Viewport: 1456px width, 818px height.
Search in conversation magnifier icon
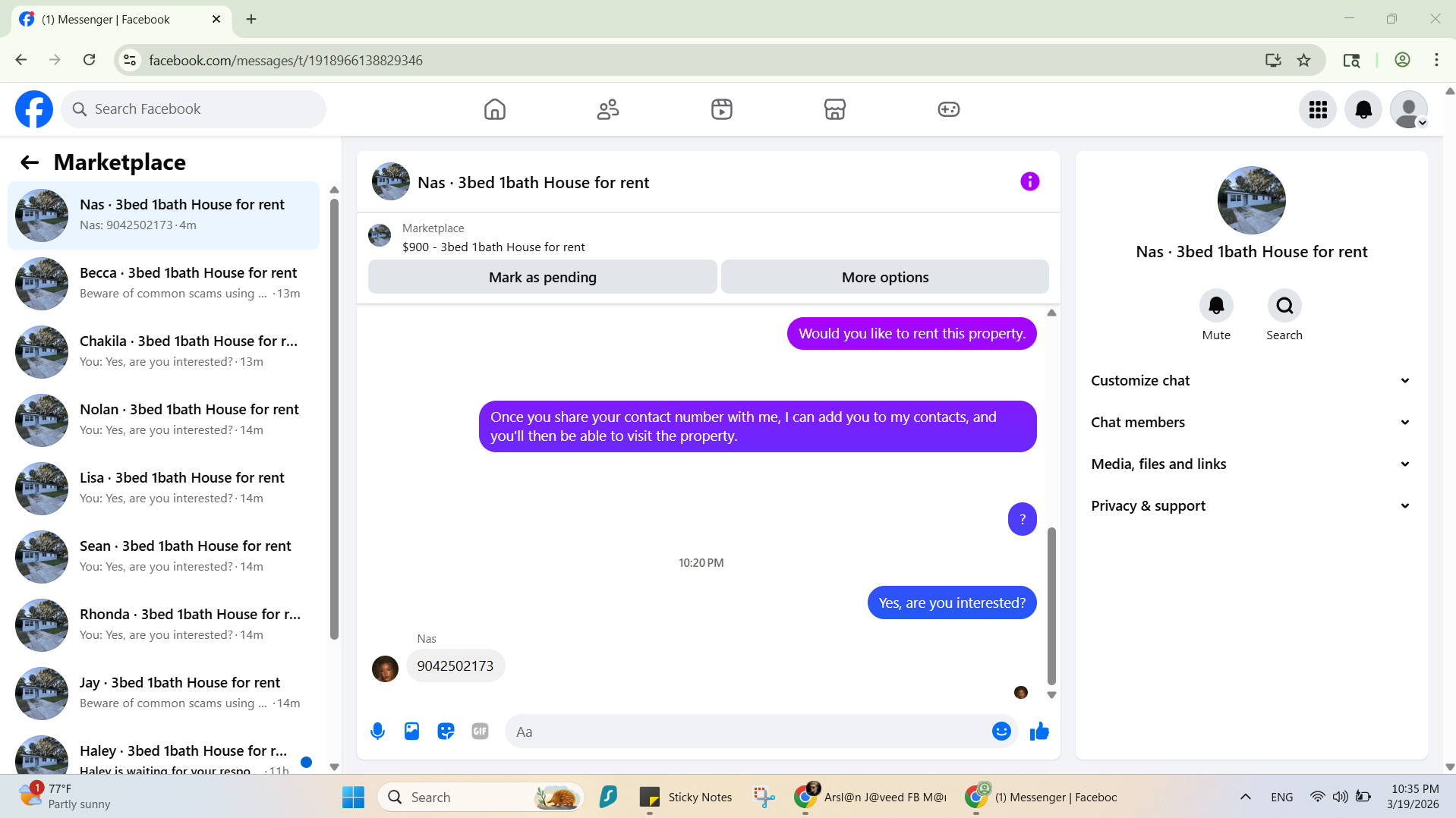click(1284, 305)
